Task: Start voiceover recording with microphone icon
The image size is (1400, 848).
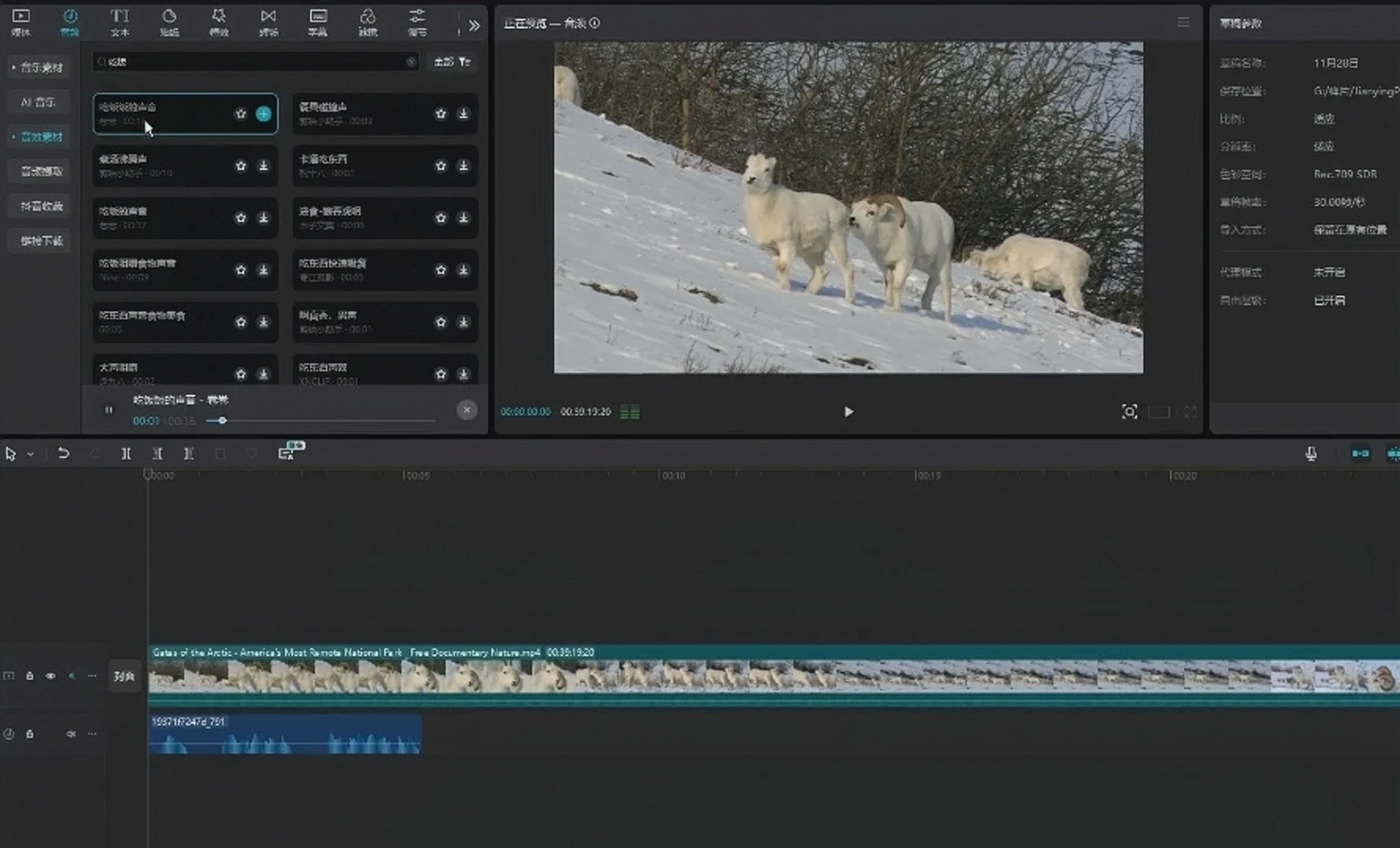Action: pyautogui.click(x=1311, y=454)
